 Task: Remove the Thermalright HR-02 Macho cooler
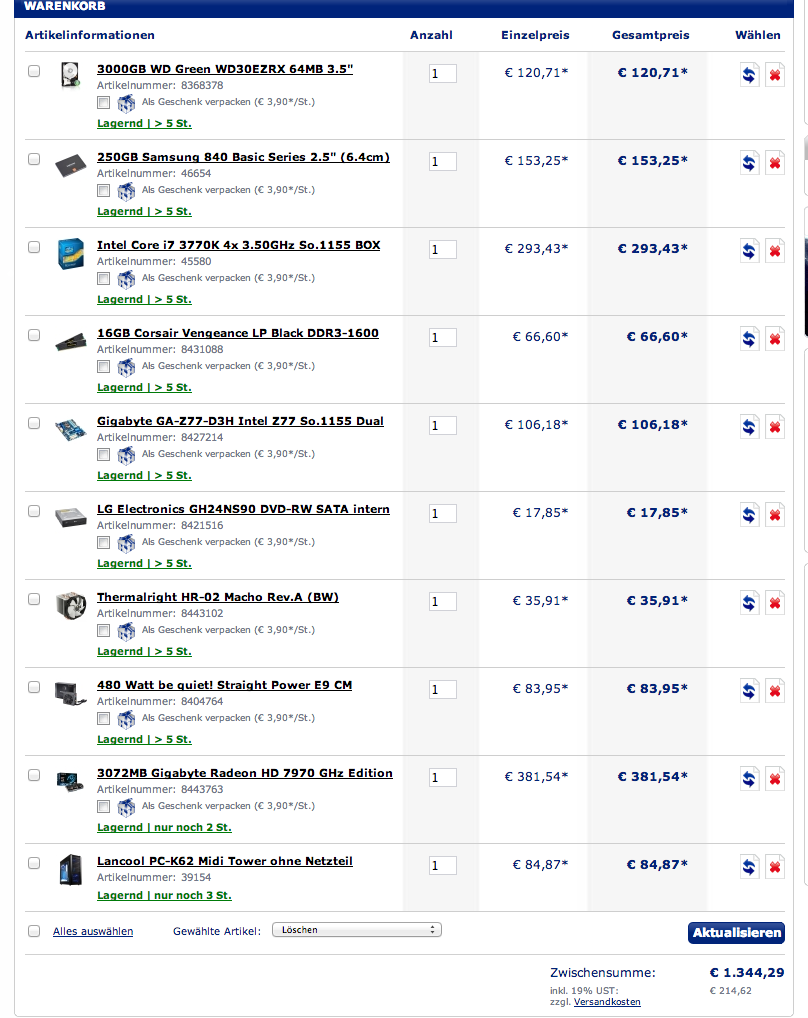click(774, 603)
